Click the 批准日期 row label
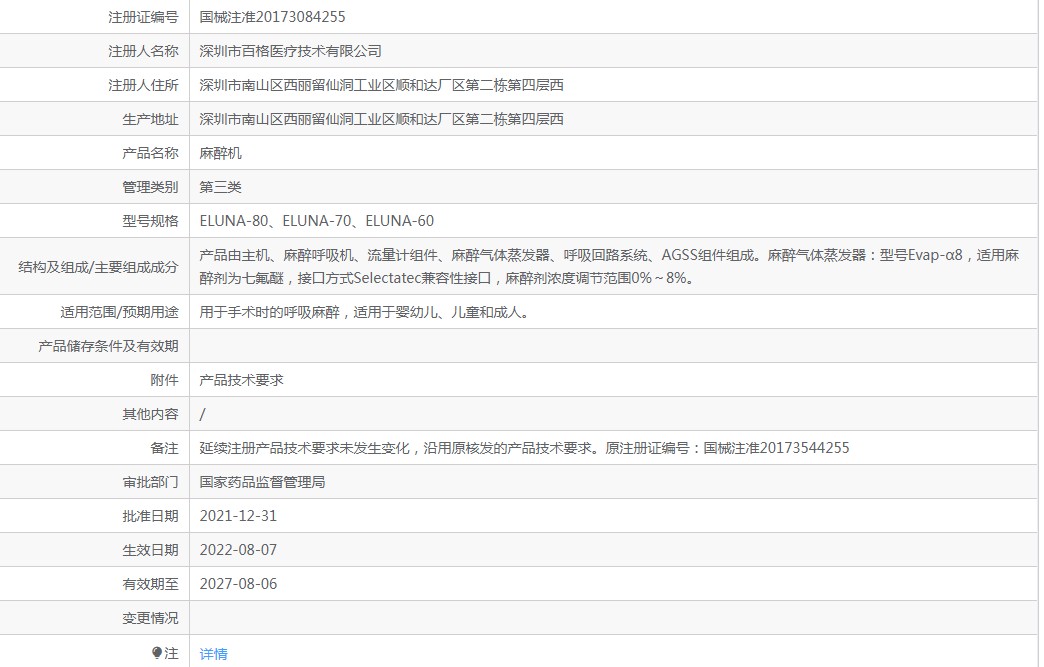This screenshot has height=667, width=1044. (x=150, y=516)
